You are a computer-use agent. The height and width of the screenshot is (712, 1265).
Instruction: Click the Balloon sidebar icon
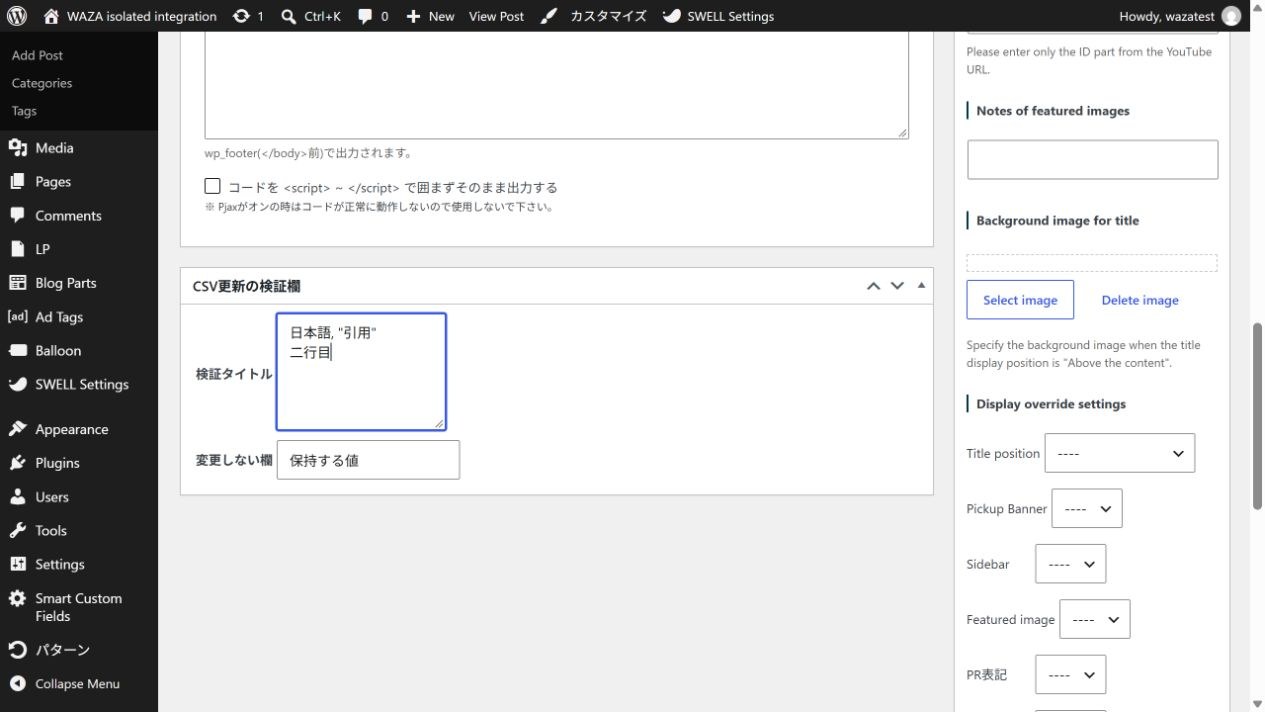(x=17, y=351)
